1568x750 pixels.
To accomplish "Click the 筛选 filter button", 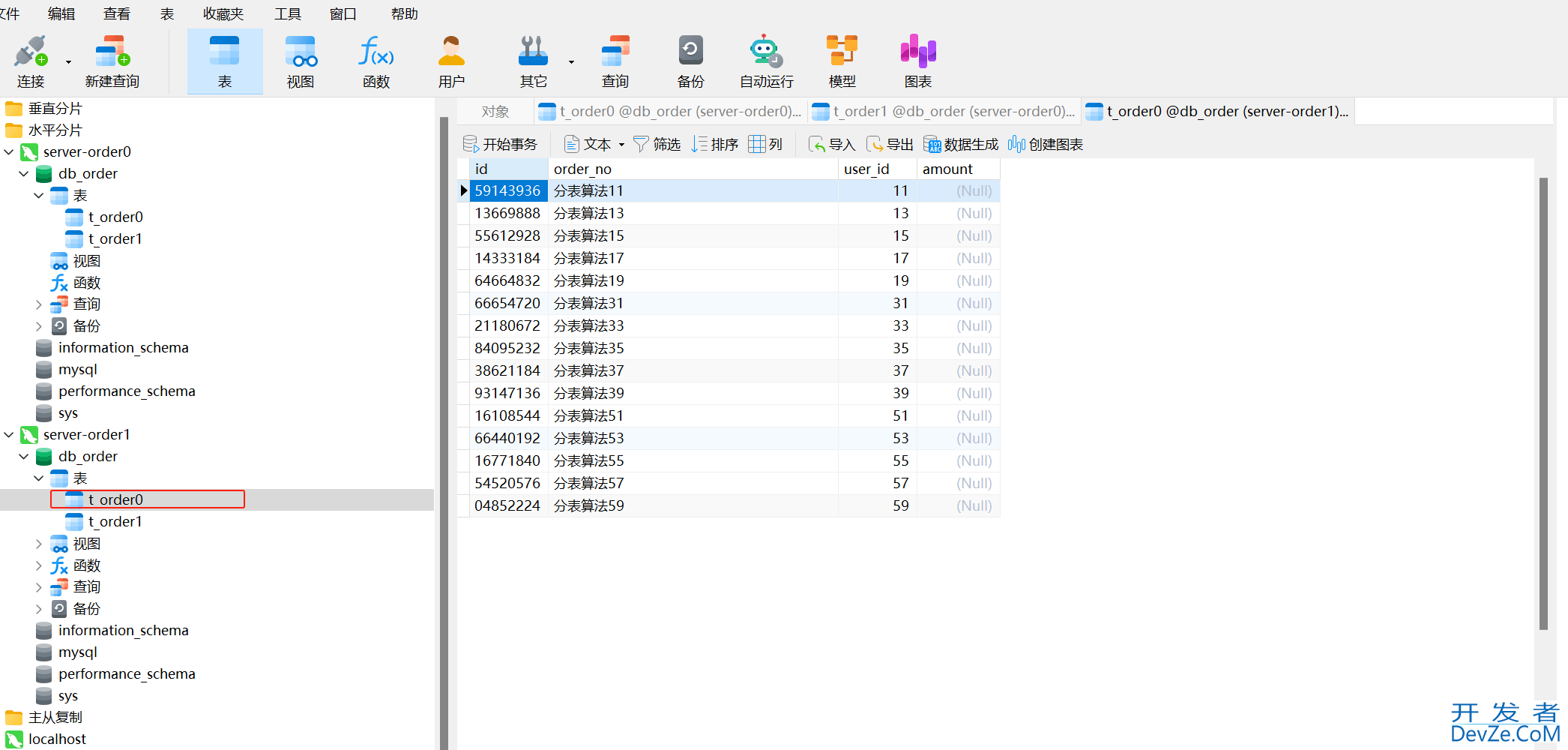I will (x=657, y=144).
